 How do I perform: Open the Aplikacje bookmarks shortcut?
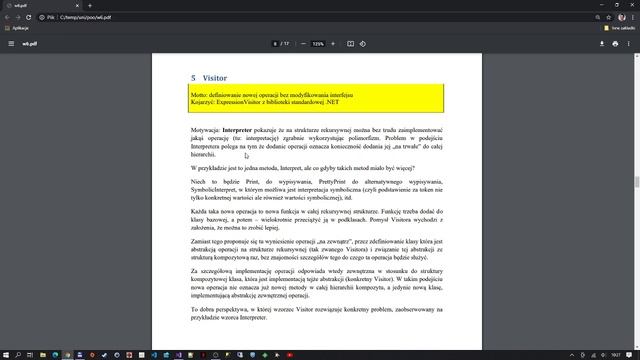point(17,28)
